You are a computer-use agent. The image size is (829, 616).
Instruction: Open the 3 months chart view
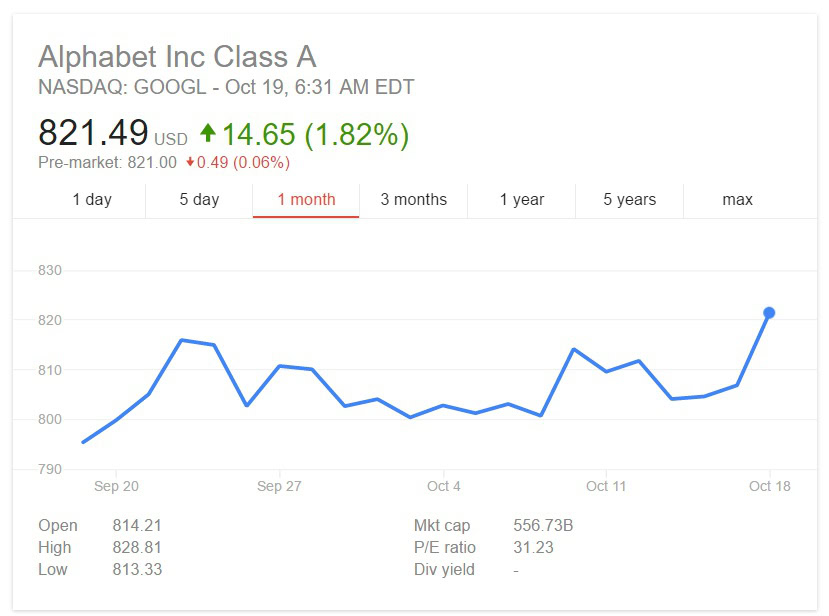(x=413, y=200)
